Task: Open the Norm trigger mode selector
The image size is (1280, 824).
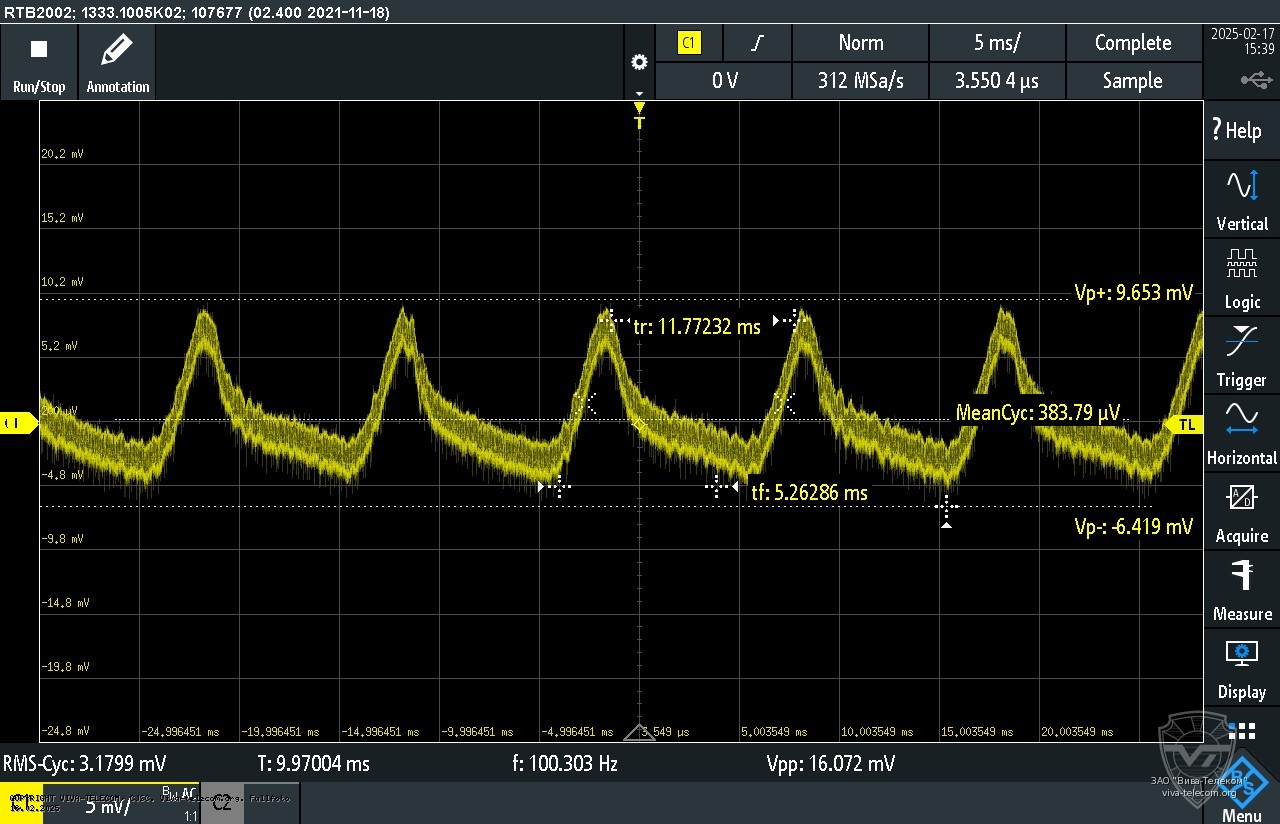Action: click(x=859, y=43)
